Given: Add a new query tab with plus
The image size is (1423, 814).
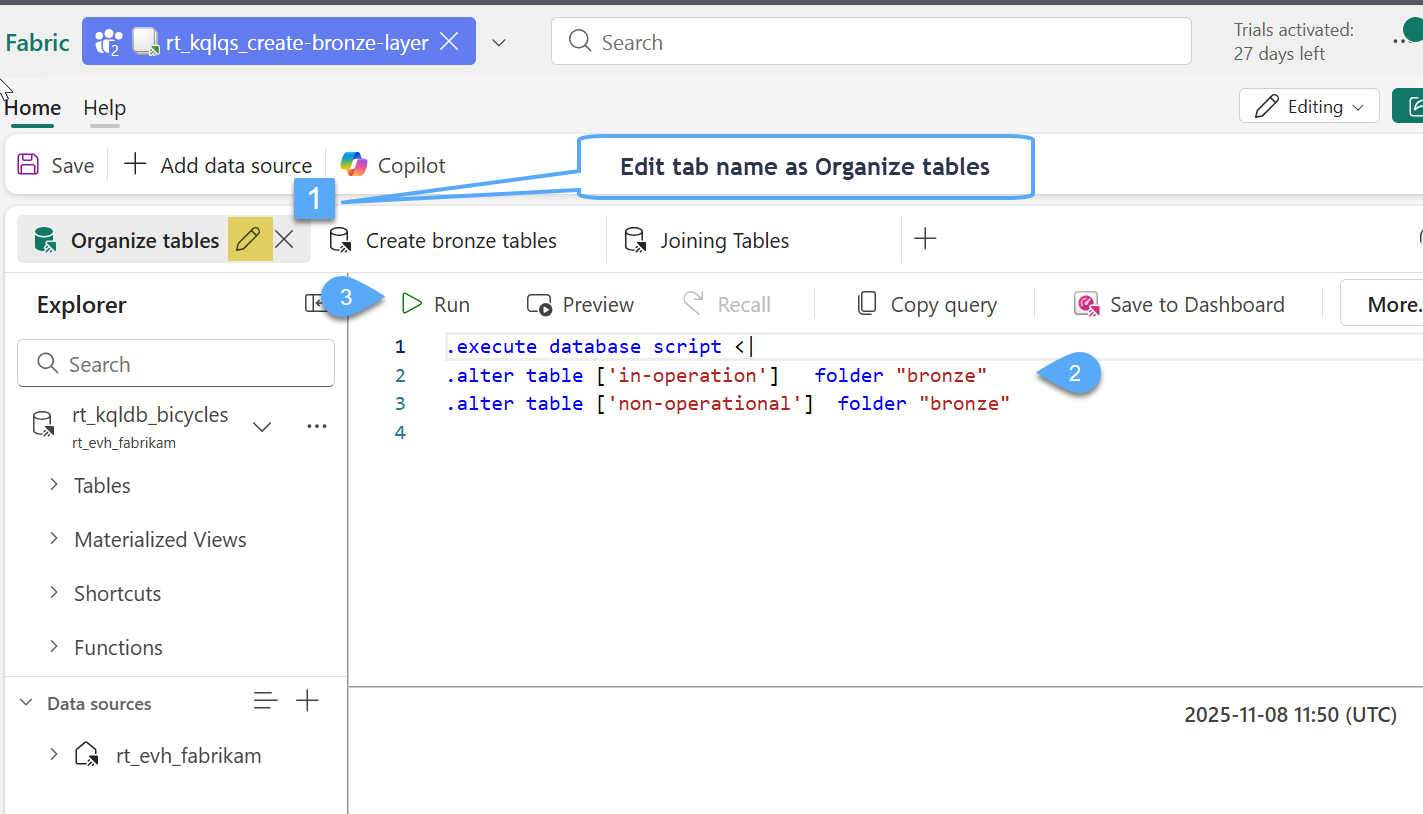Looking at the screenshot, I should coord(925,239).
